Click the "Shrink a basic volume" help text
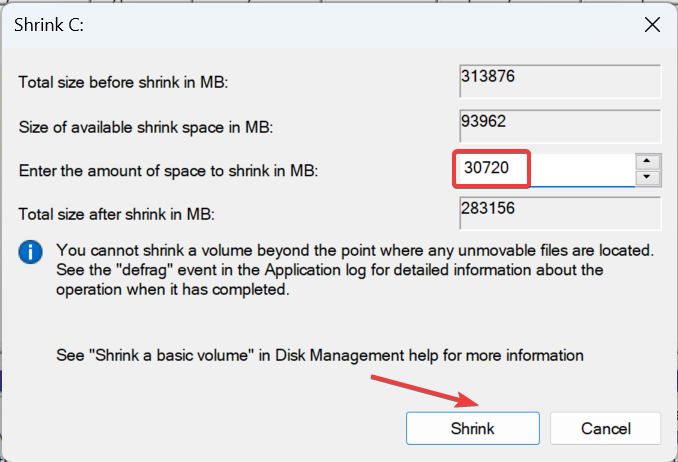The width and height of the screenshot is (678, 462). pos(320,355)
